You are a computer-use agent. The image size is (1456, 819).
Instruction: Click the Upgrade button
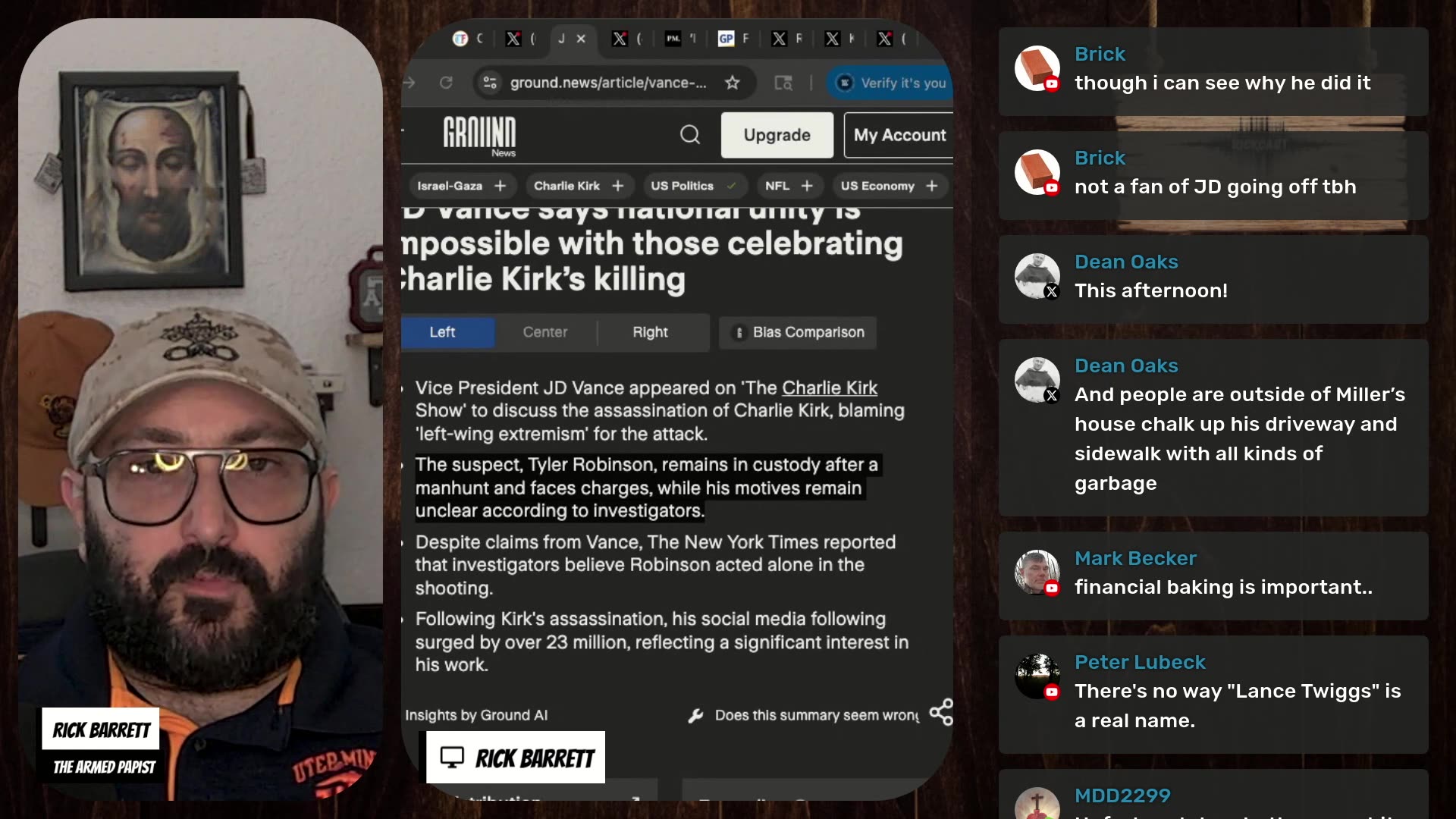(777, 135)
